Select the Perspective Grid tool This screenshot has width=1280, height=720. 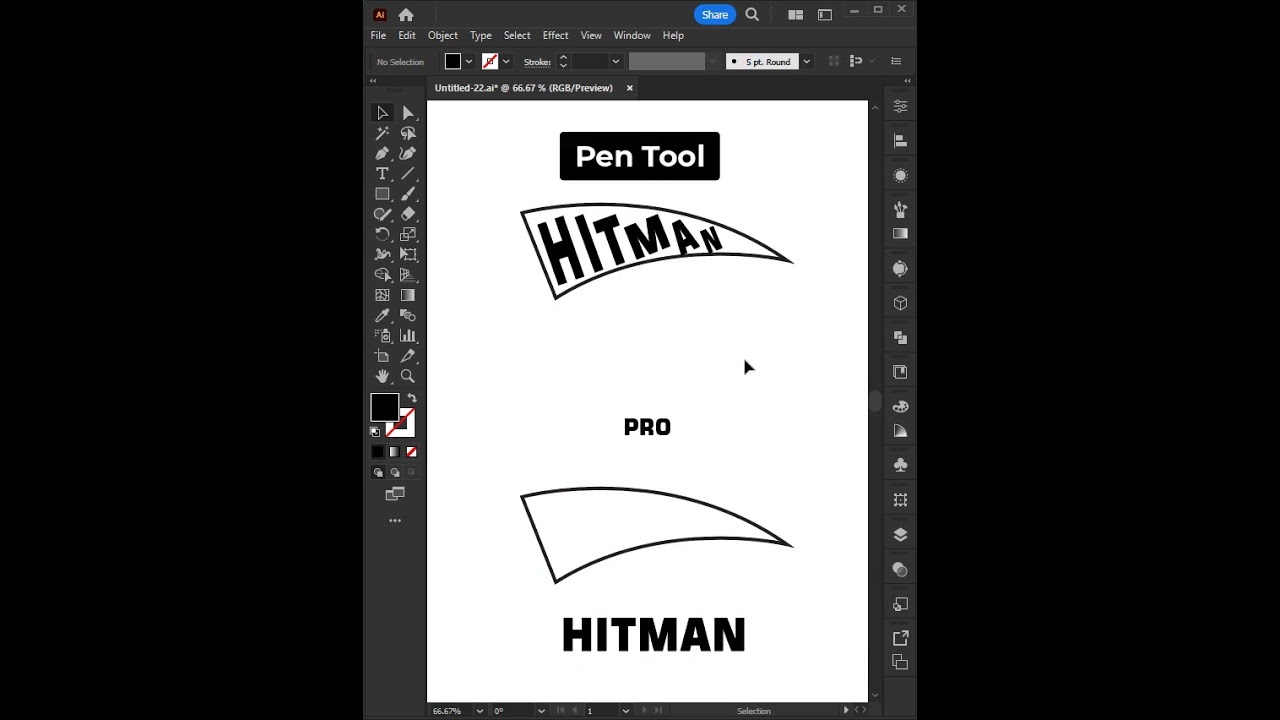tap(408, 275)
